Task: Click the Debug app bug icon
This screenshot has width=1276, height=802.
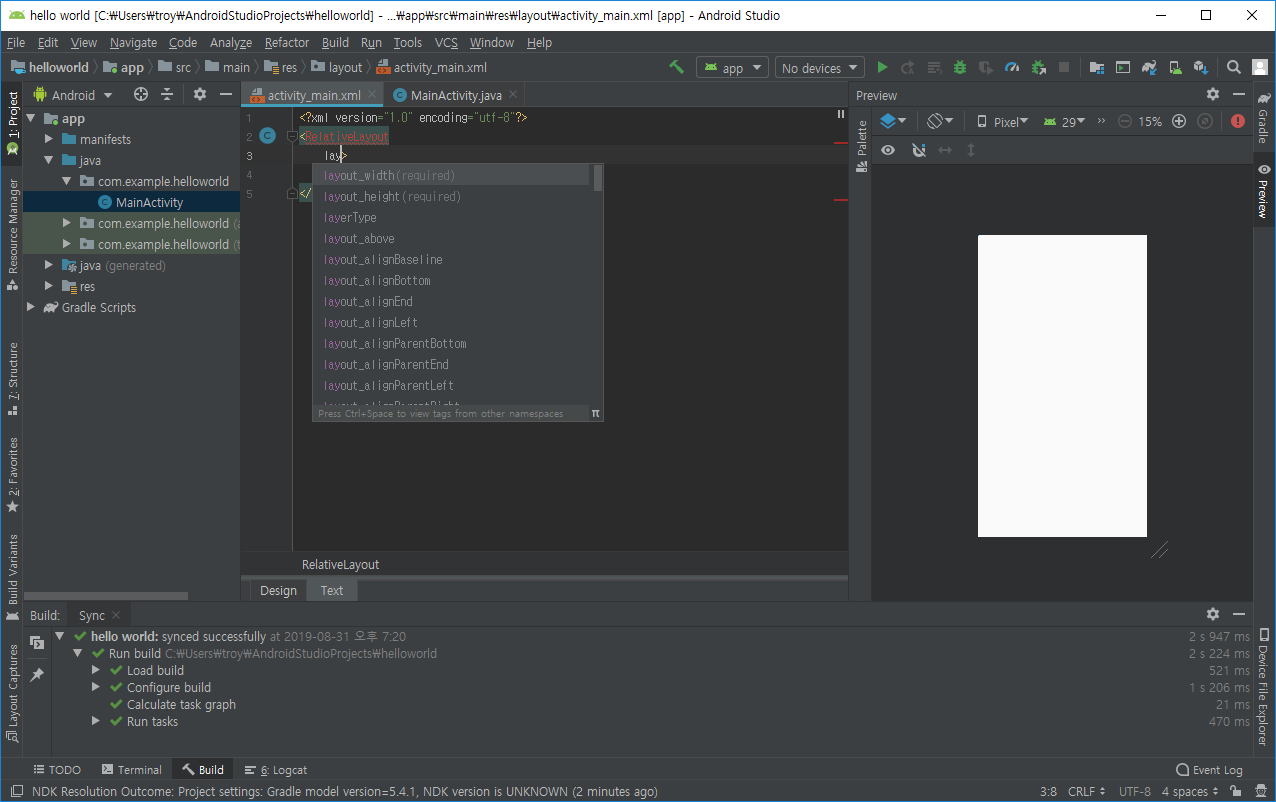Action: 960,67
